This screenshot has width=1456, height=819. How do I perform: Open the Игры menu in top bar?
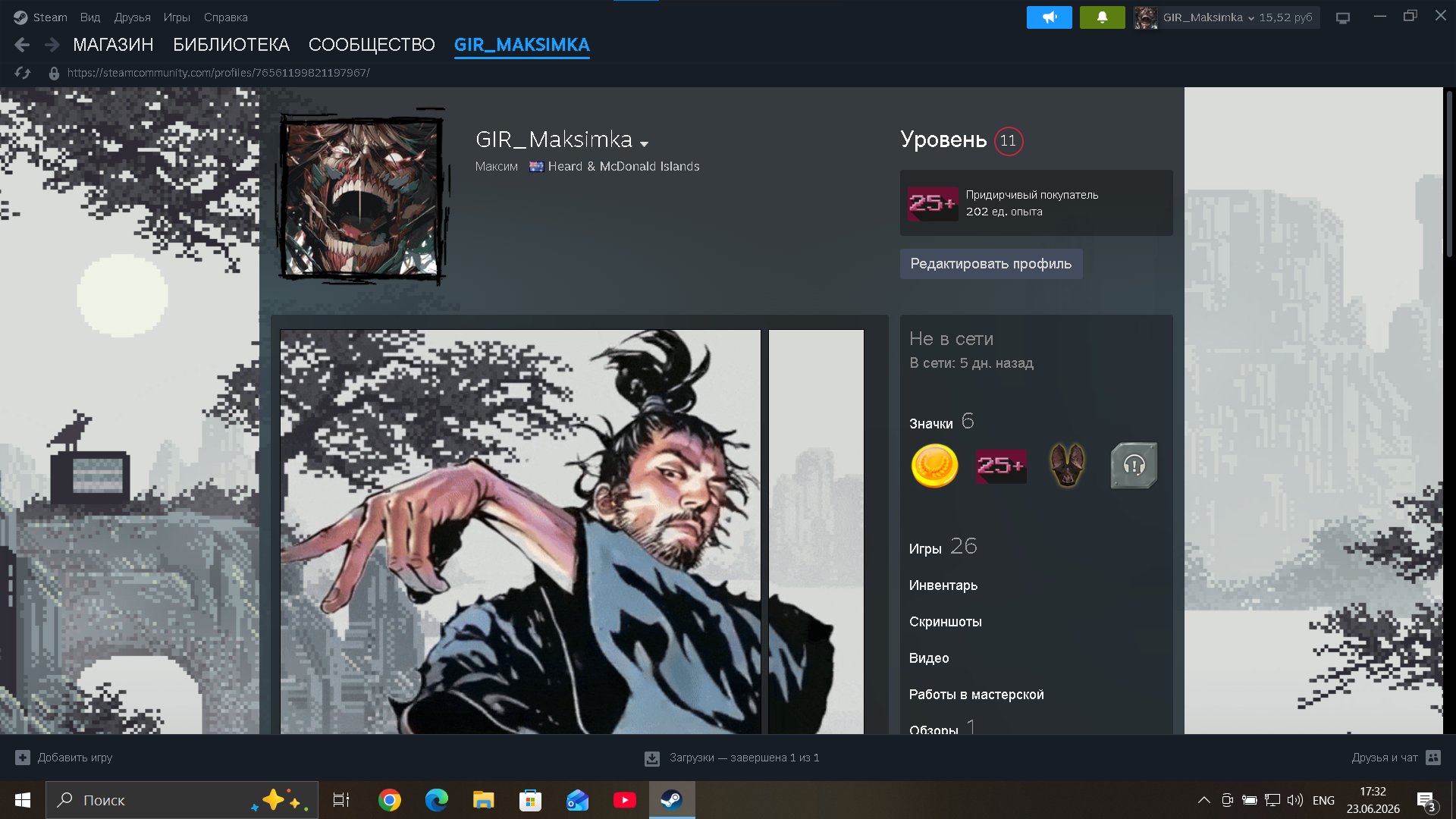177,17
